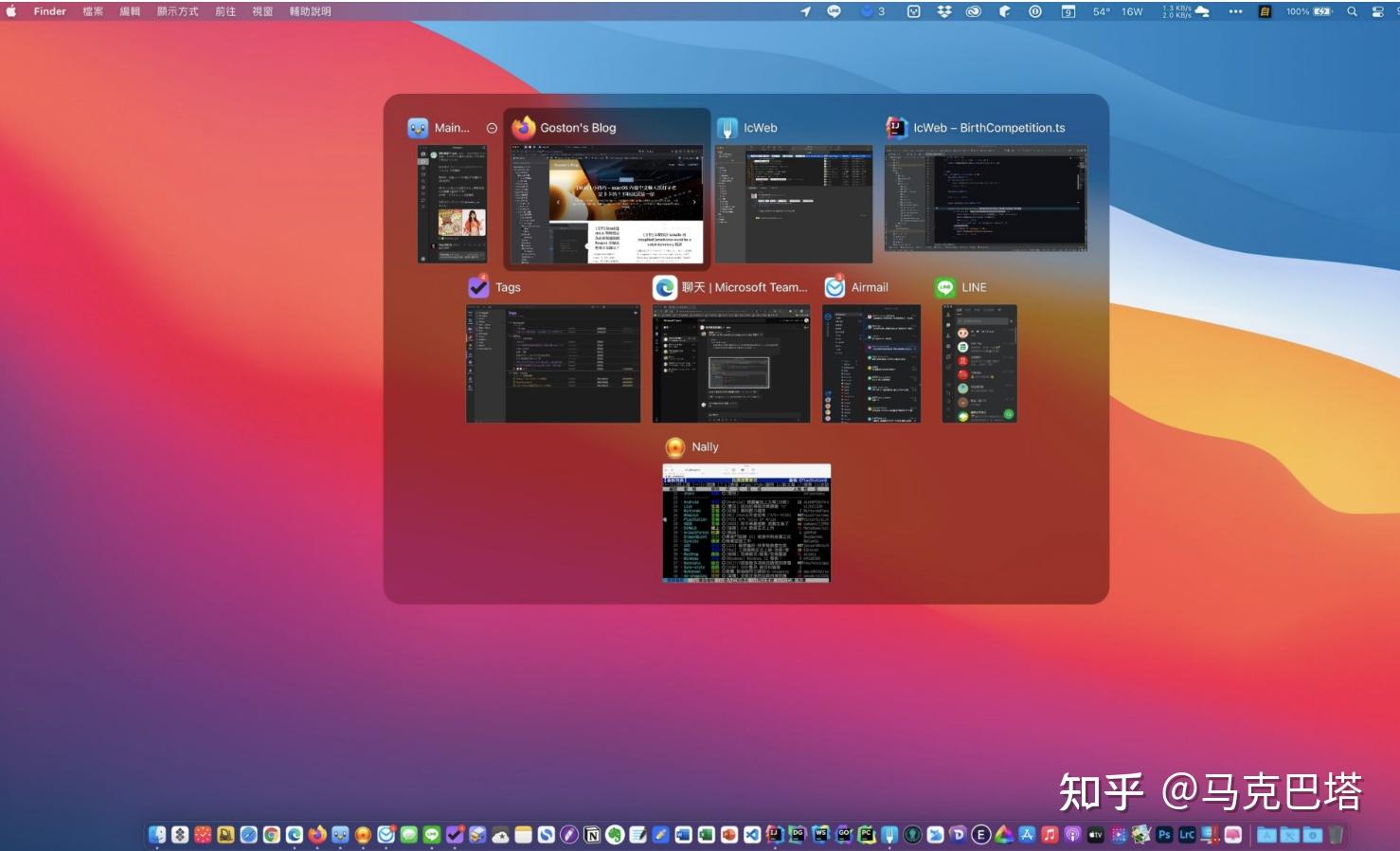Select the IcWeb Fork window thumbnail
Image resolution: width=1400 pixels, height=851 pixels.
[794, 204]
